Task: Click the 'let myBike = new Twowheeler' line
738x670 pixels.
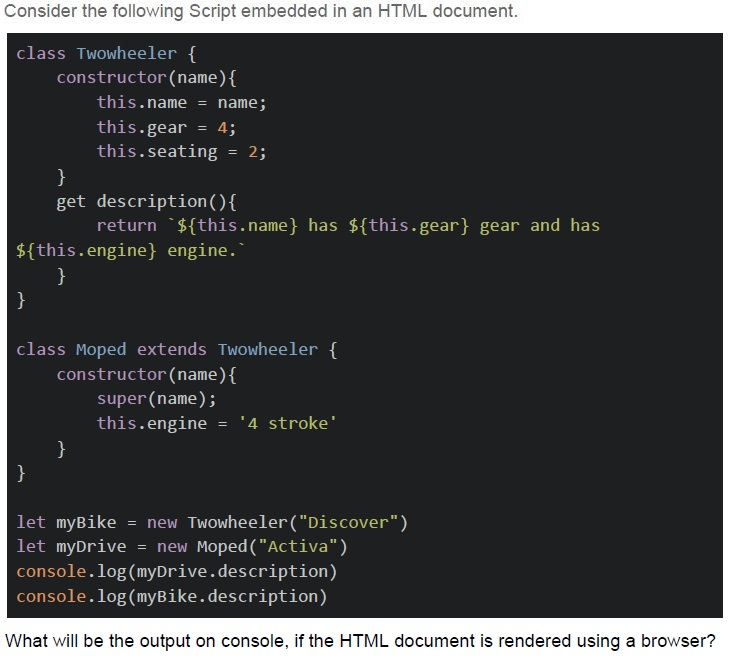Action: pyautogui.click(x=212, y=522)
